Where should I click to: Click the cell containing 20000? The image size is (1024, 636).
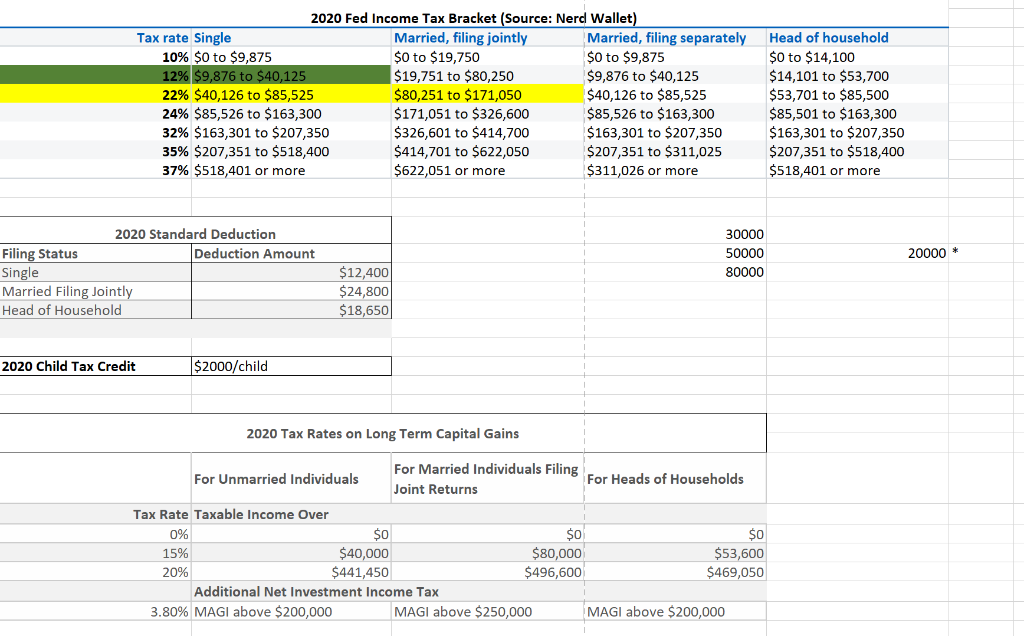[x=857, y=253]
